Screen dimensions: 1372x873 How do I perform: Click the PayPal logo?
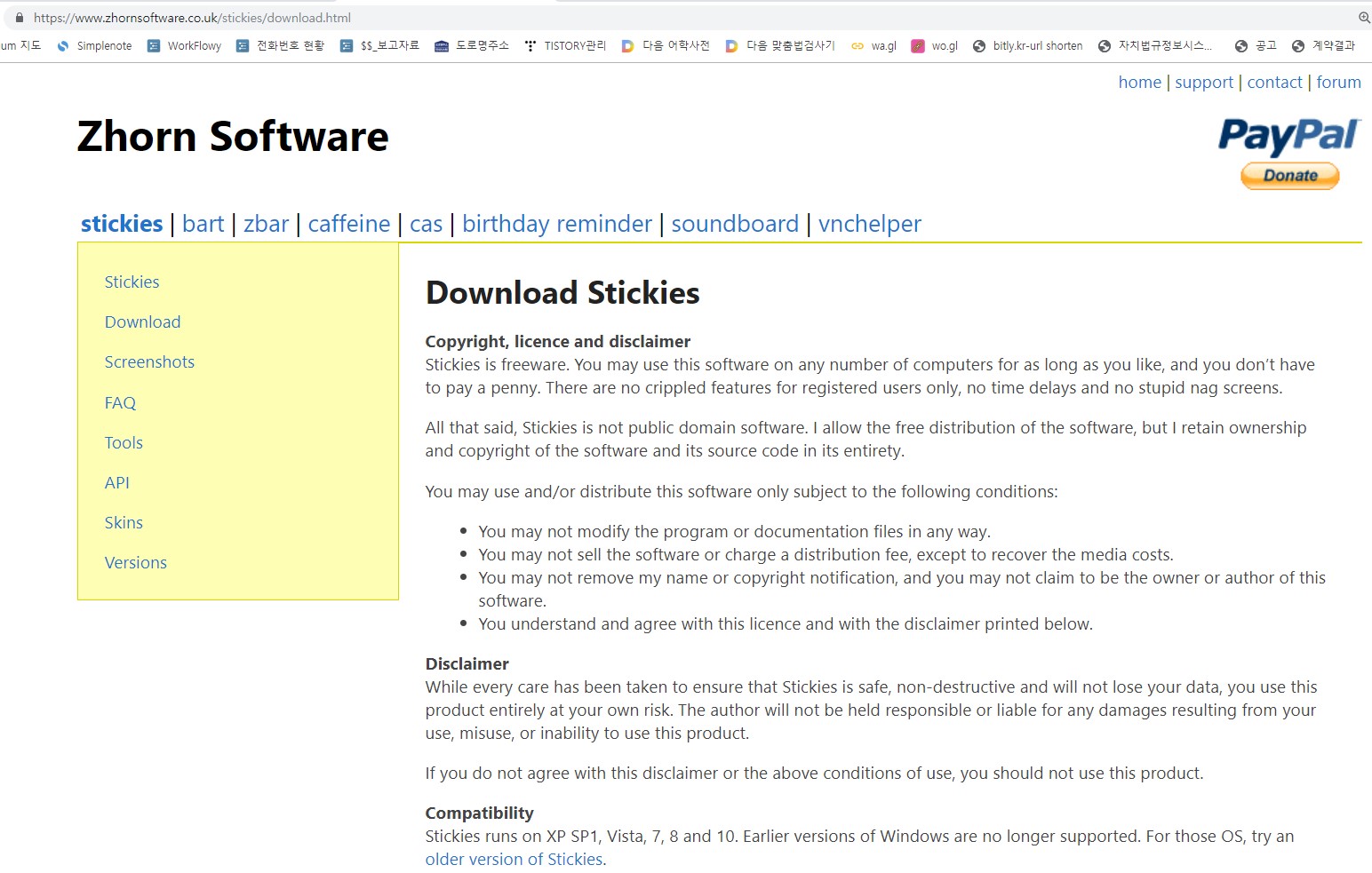[1288, 137]
